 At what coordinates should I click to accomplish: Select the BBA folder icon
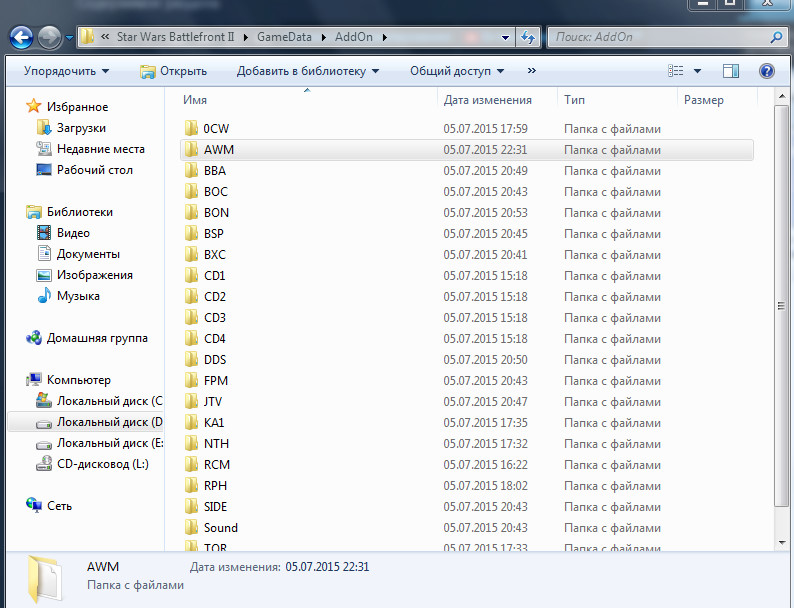coord(191,171)
